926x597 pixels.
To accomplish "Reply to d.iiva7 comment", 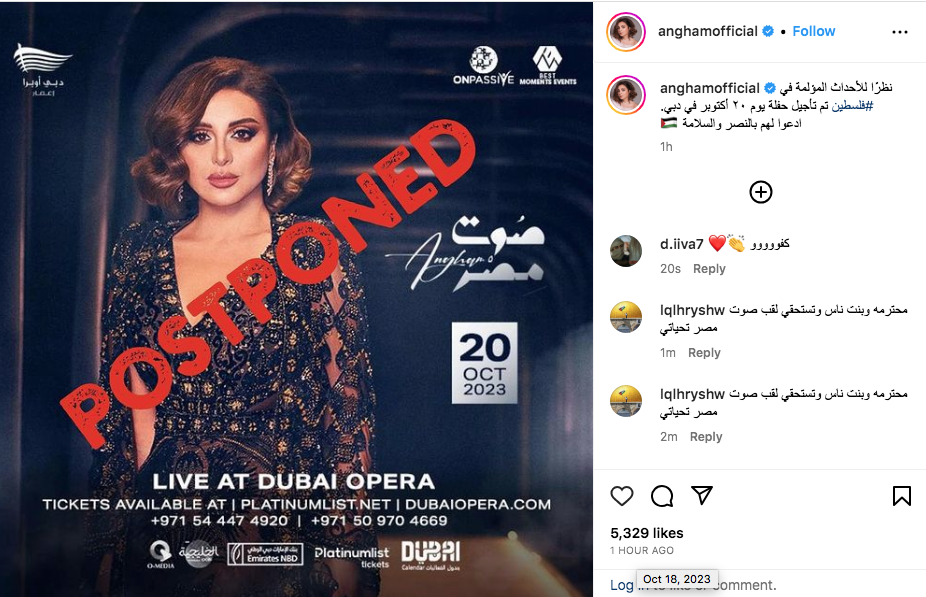I will click(709, 269).
